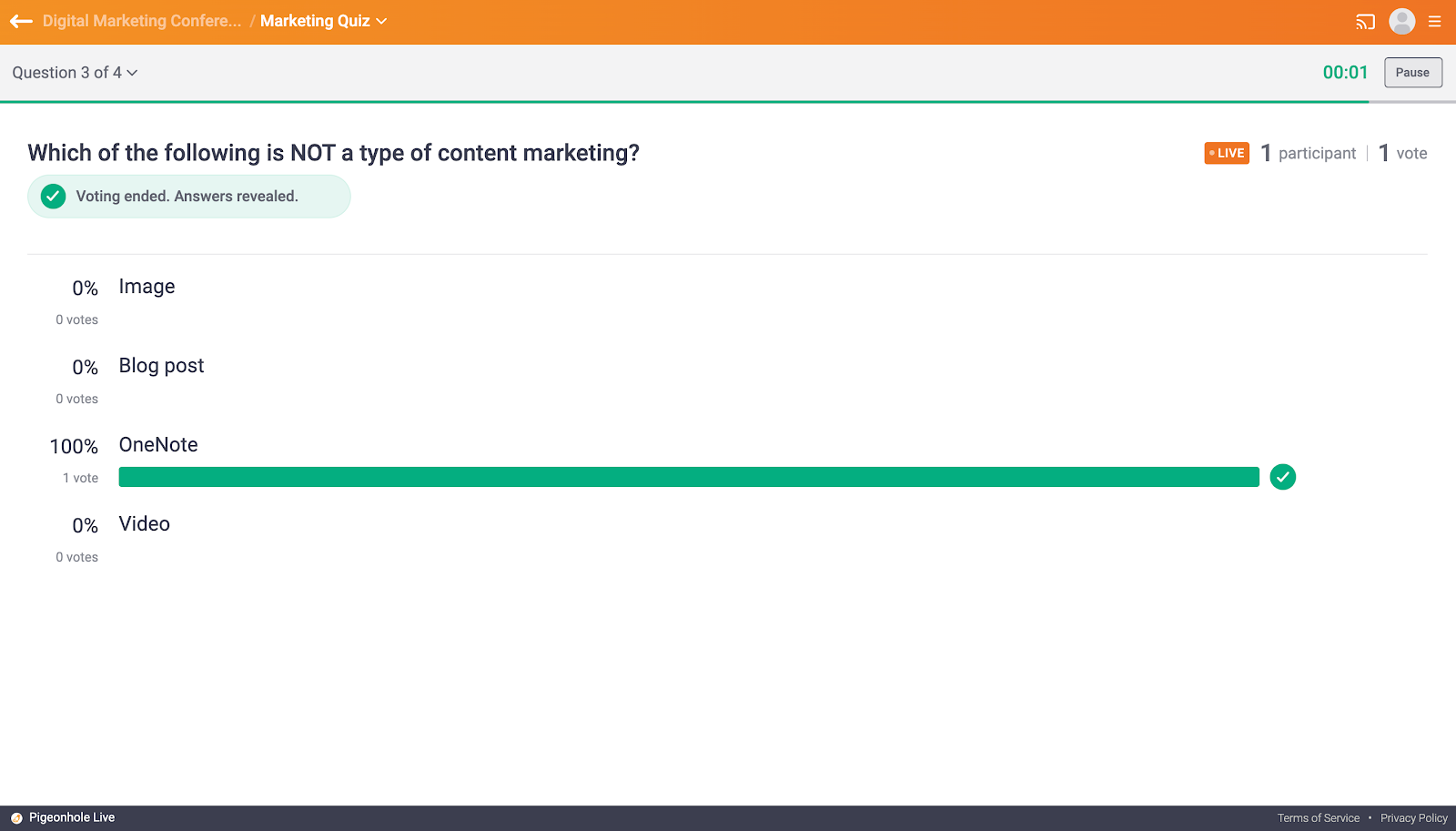Viewport: 1456px width, 831px height.
Task: Go to Digital Marketing Conference breadcrumb
Action: (142, 21)
